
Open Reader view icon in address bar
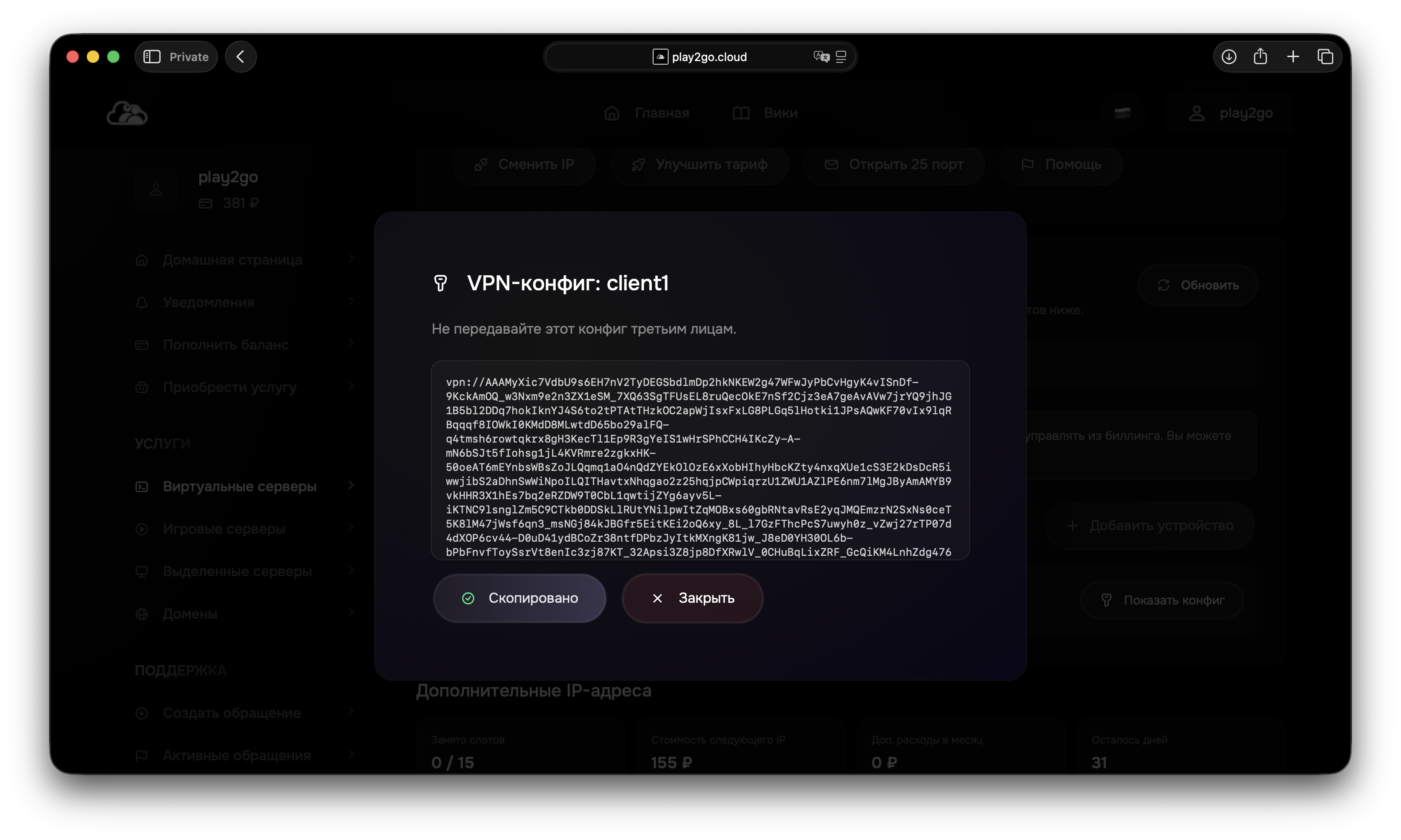click(841, 57)
